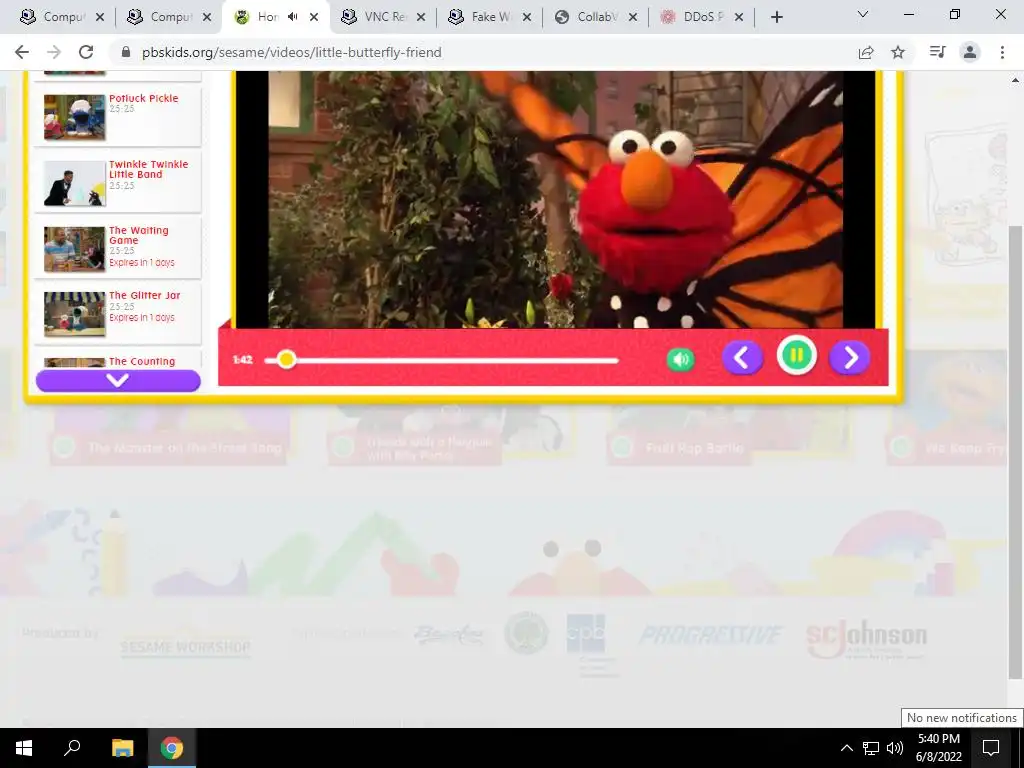1024x768 pixels.
Task: Reload the current page
Action: pyautogui.click(x=86, y=52)
